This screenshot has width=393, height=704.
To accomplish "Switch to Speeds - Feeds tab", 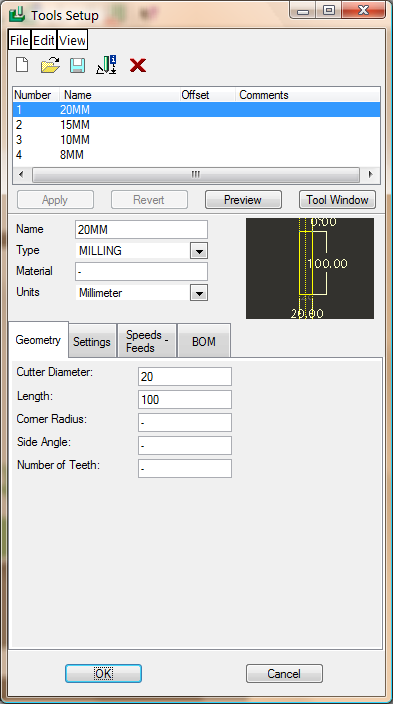I will [146, 341].
